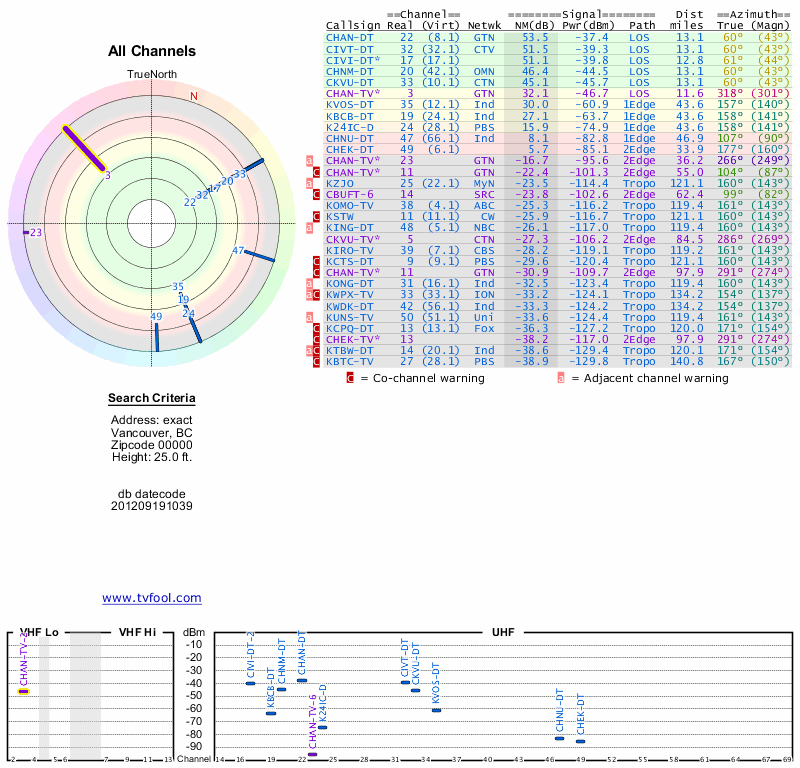Screen dimensions: 800x768
Task: Select the adjacent channel icon next to KING-DT
Action: [310, 227]
